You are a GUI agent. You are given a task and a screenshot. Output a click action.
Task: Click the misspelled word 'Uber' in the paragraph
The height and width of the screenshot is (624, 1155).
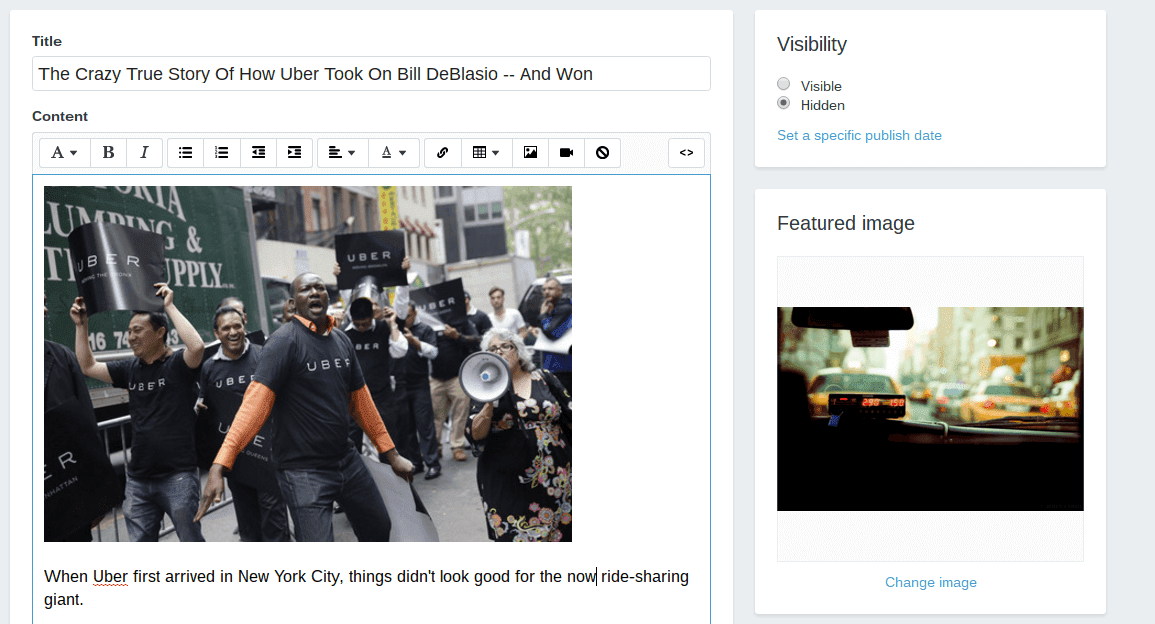coord(110,577)
